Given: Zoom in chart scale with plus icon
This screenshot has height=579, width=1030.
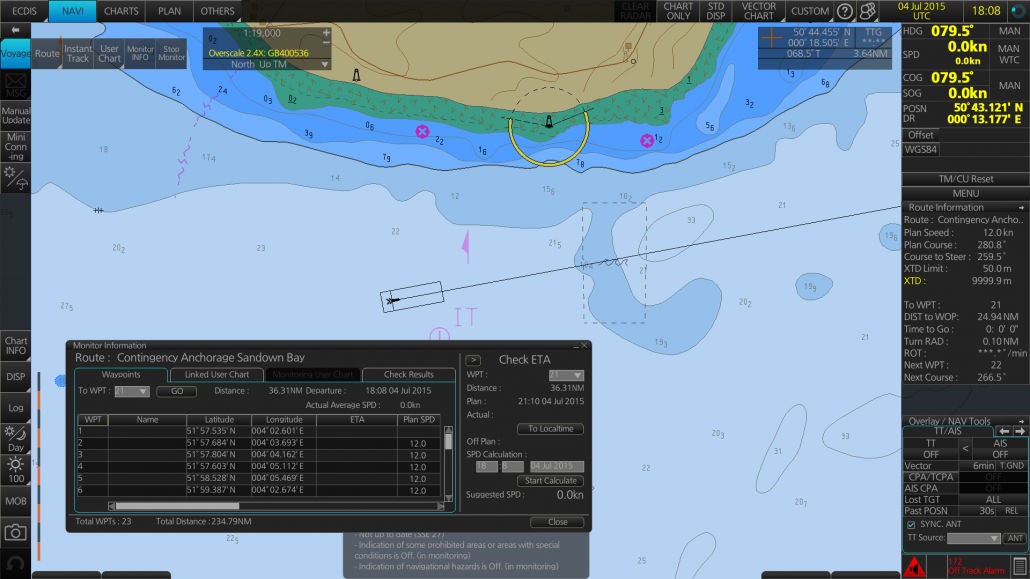Looking at the screenshot, I should tap(326, 33).
